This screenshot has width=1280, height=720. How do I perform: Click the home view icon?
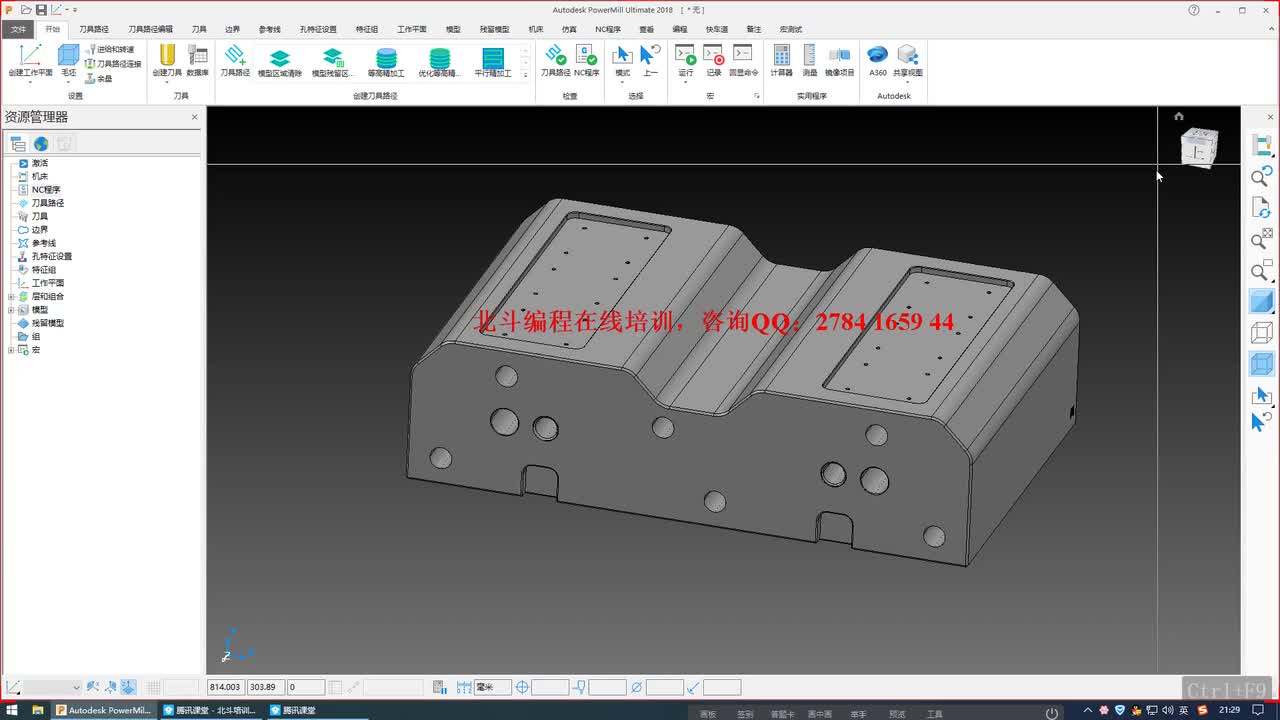pyautogui.click(x=1179, y=116)
